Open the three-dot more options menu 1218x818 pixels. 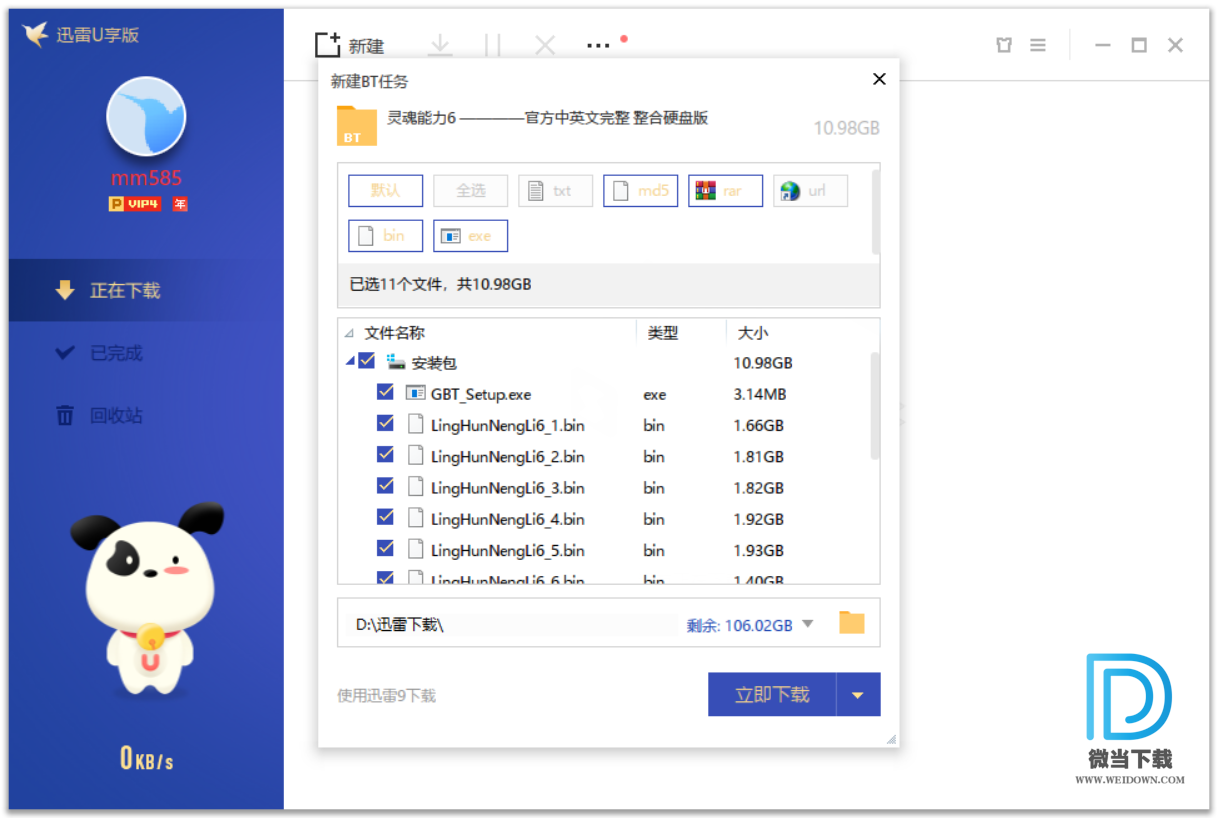coord(598,45)
